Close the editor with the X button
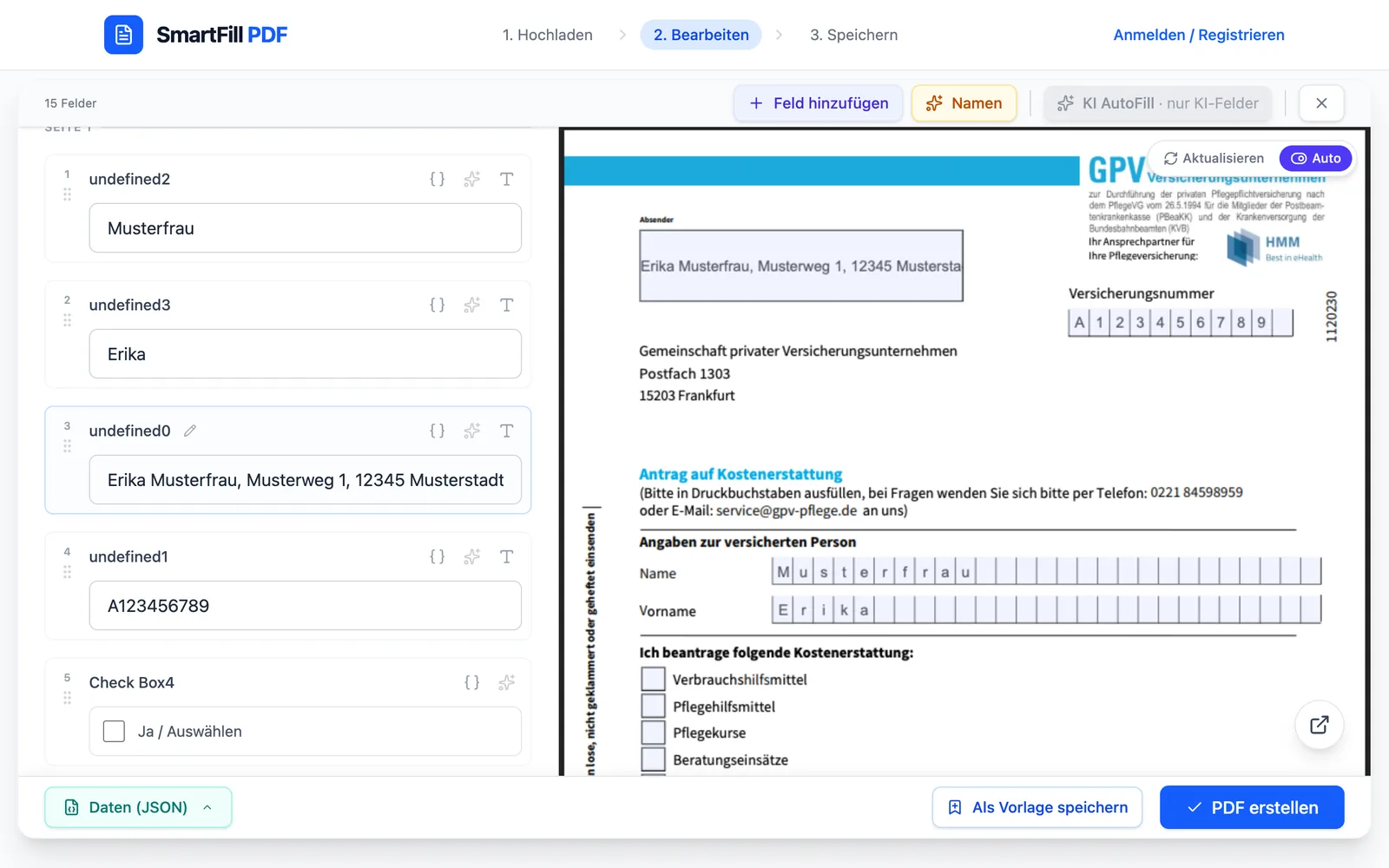This screenshot has height=868, width=1389. pyautogui.click(x=1321, y=103)
